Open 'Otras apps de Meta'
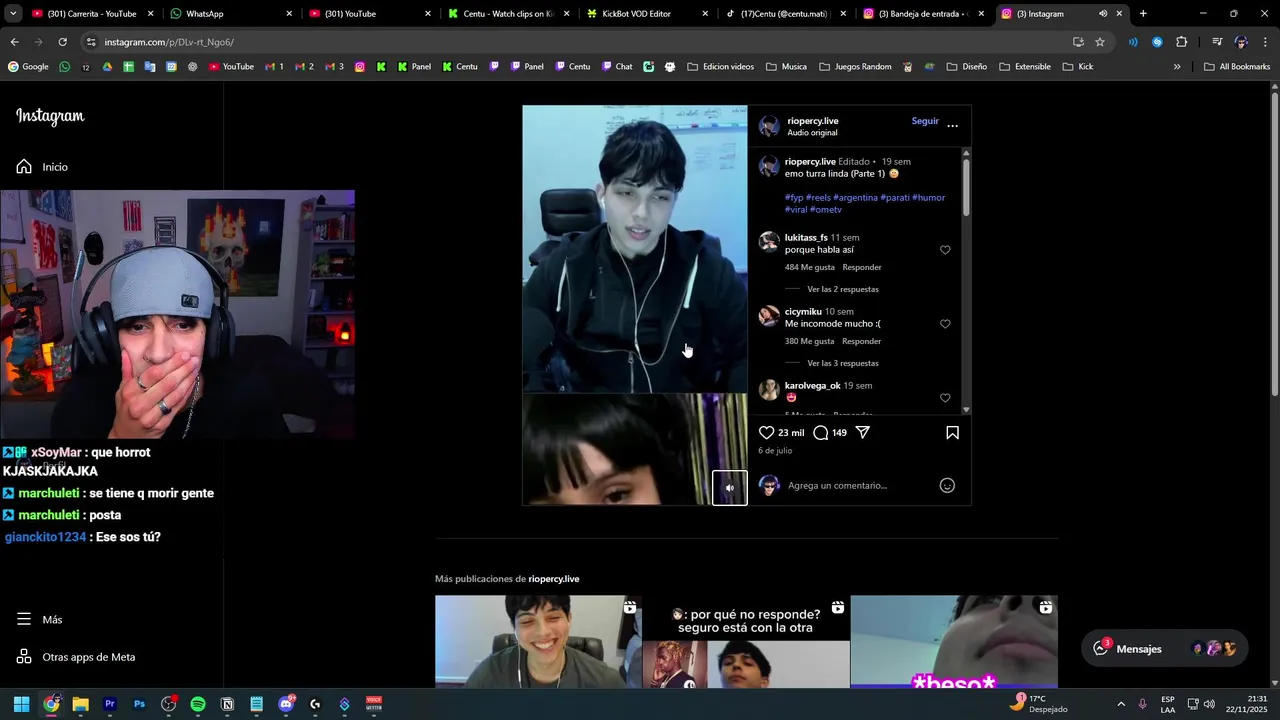 pos(76,657)
